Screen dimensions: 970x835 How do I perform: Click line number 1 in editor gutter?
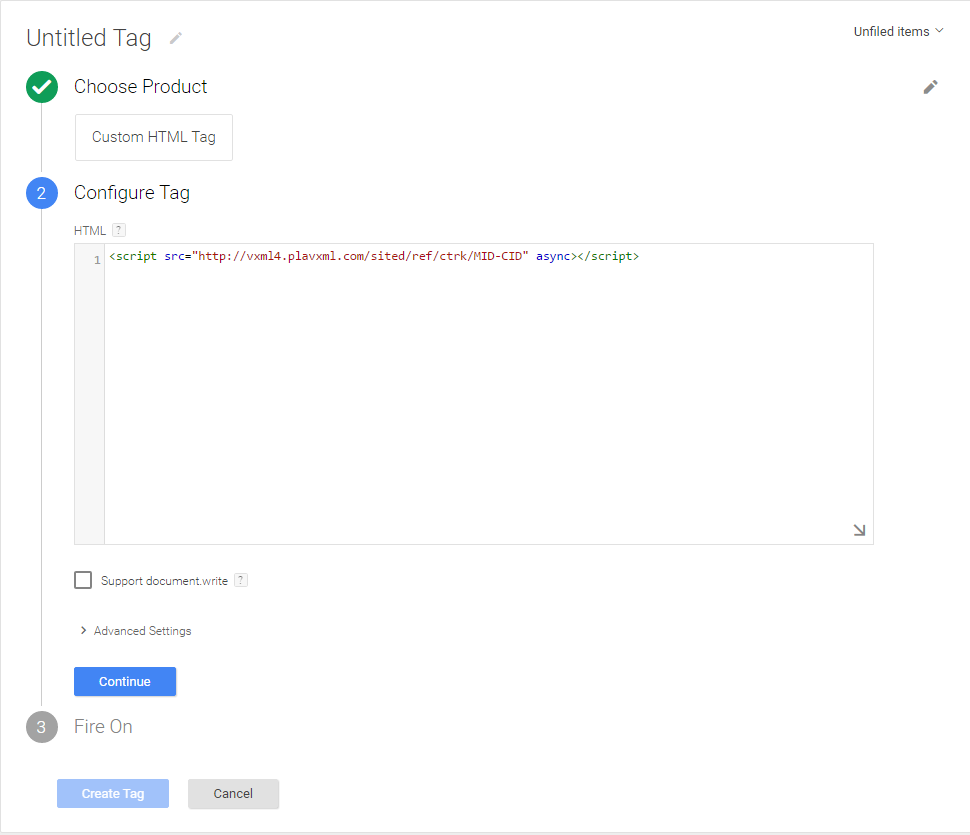coord(97,260)
